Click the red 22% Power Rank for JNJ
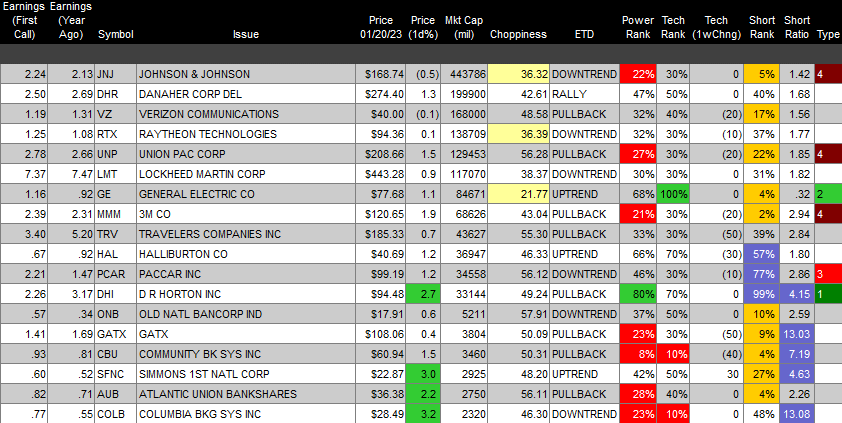The width and height of the screenshot is (842, 423). (x=638, y=74)
